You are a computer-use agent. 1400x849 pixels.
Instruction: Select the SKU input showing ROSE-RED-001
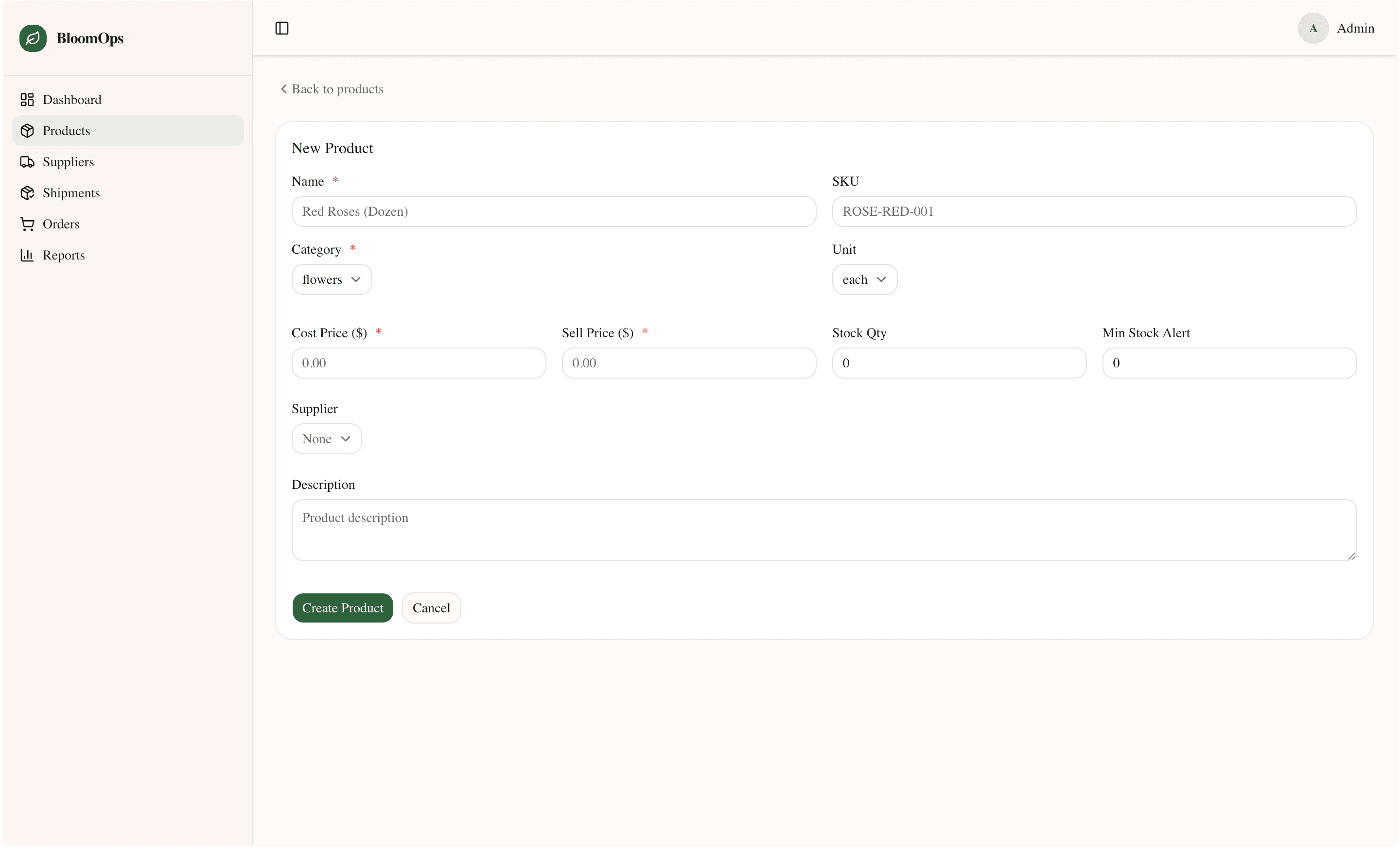[1094, 211]
